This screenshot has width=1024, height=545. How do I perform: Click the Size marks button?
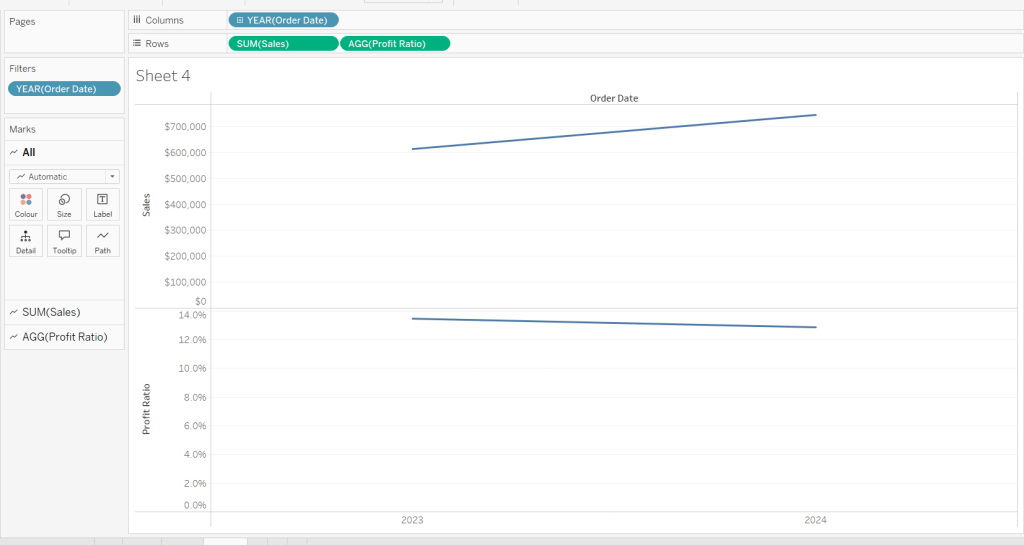point(64,204)
